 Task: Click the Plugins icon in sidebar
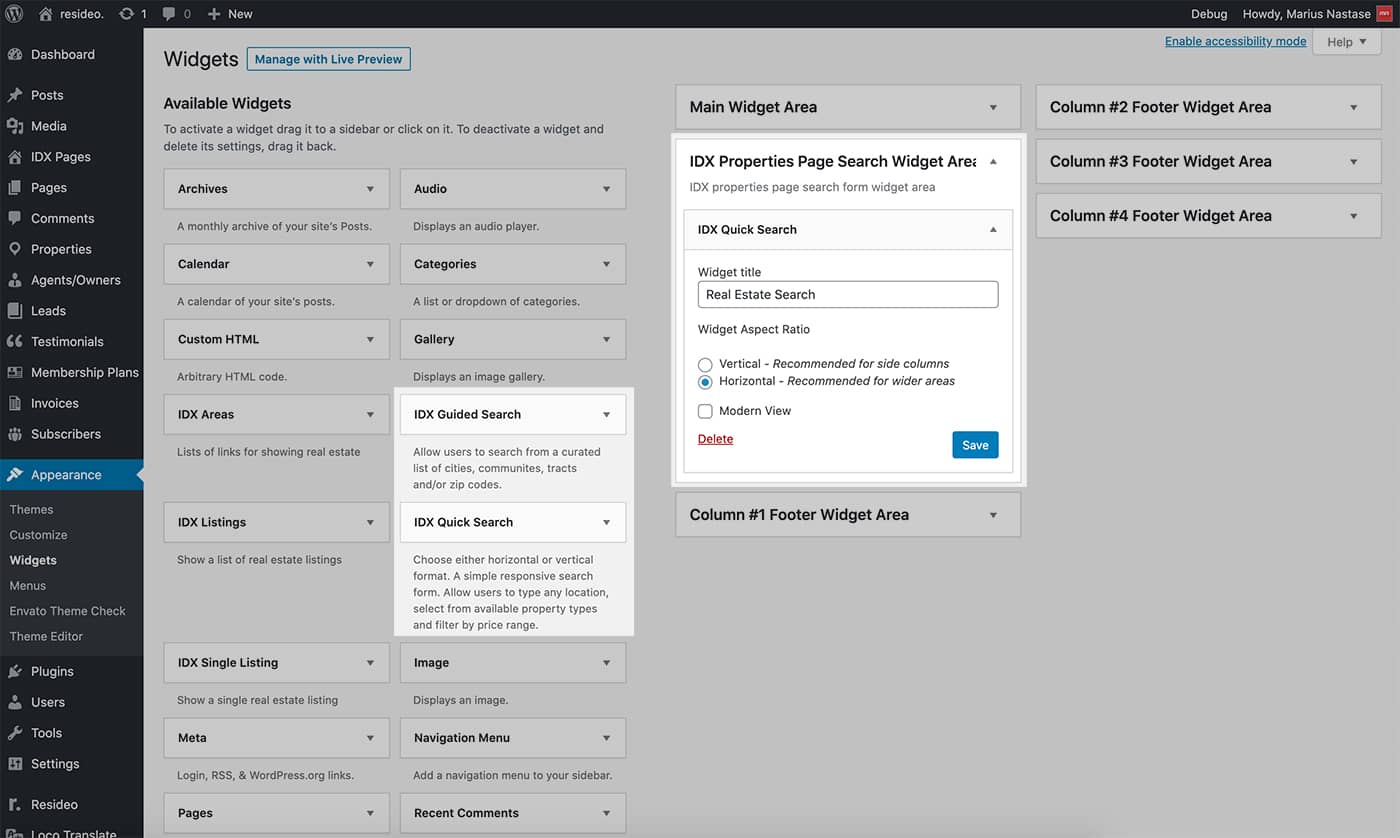click(x=15, y=671)
